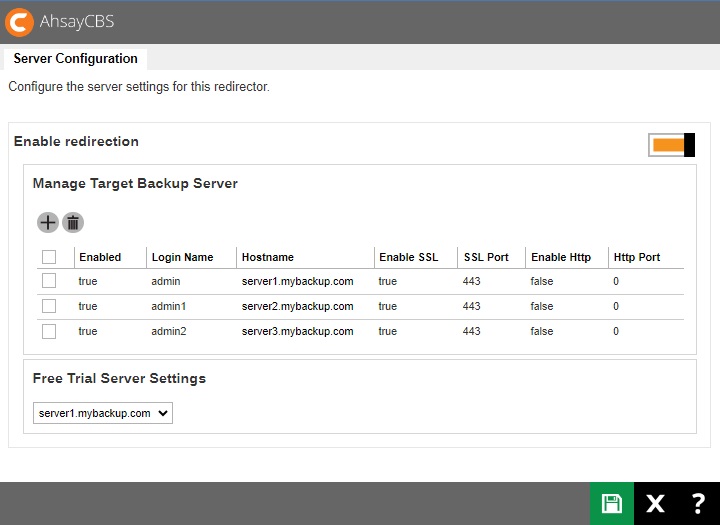
Task: Click the Http Port column header
Action: coord(637,257)
